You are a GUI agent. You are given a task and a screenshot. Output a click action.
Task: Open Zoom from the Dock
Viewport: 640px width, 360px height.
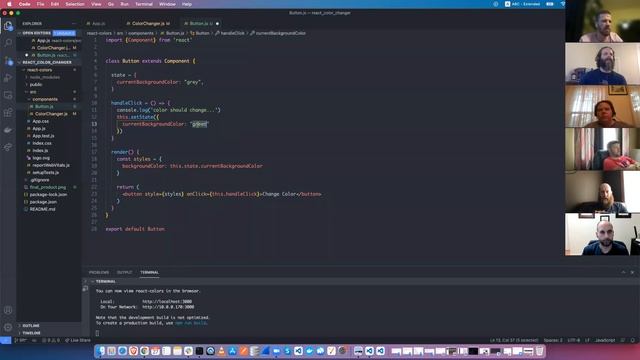coord(276,351)
